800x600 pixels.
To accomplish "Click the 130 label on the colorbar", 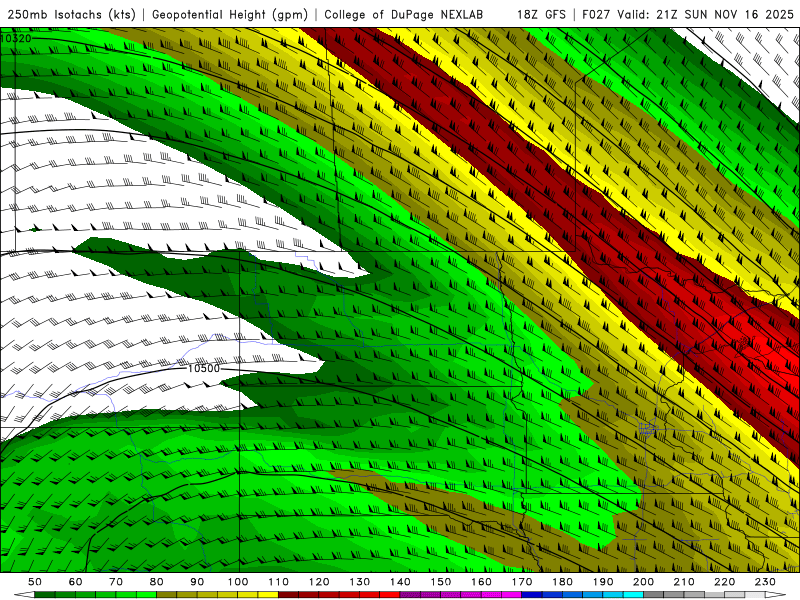I will [x=359, y=582].
